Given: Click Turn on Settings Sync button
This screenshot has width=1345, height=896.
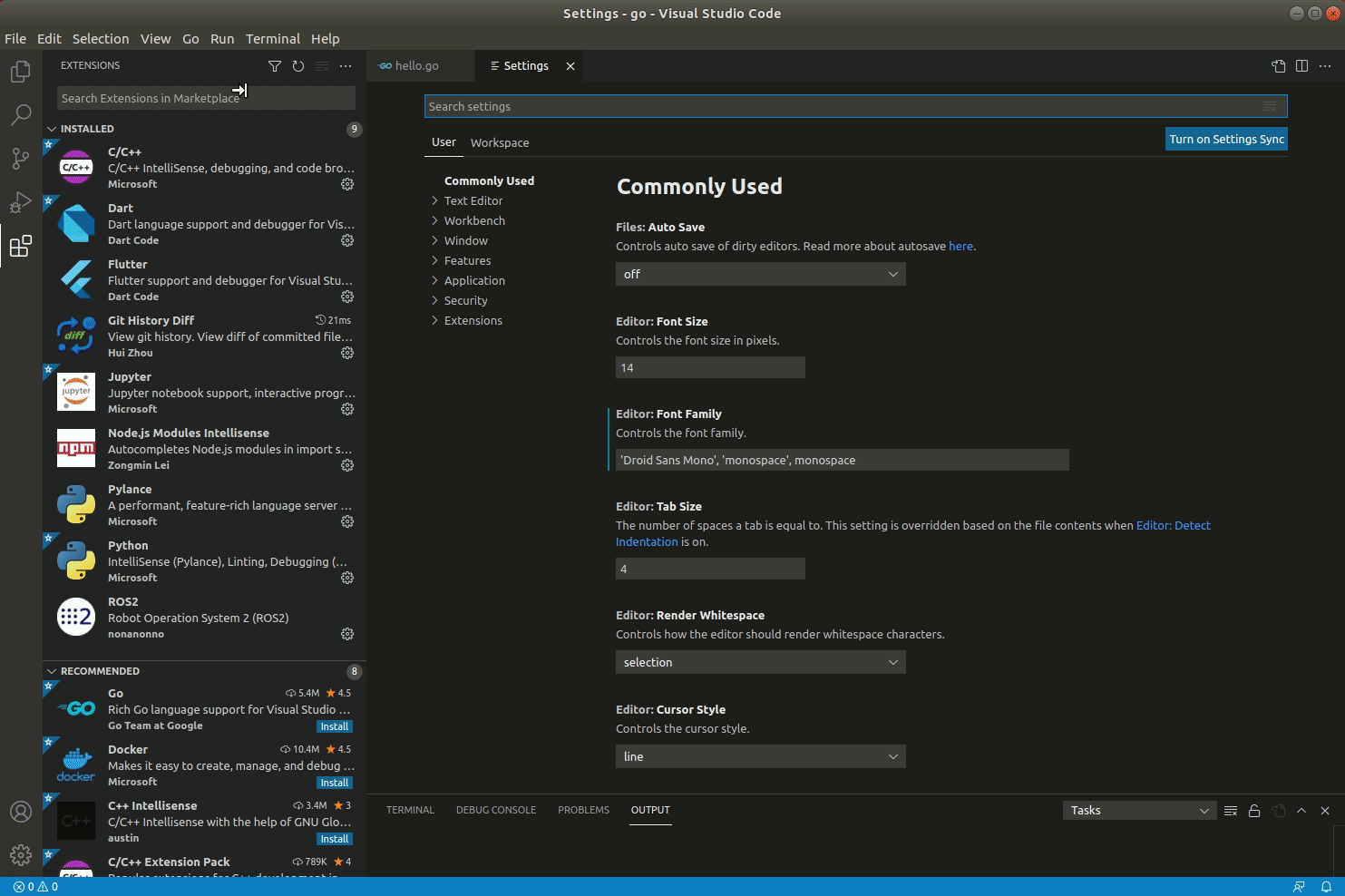Looking at the screenshot, I should [x=1226, y=139].
